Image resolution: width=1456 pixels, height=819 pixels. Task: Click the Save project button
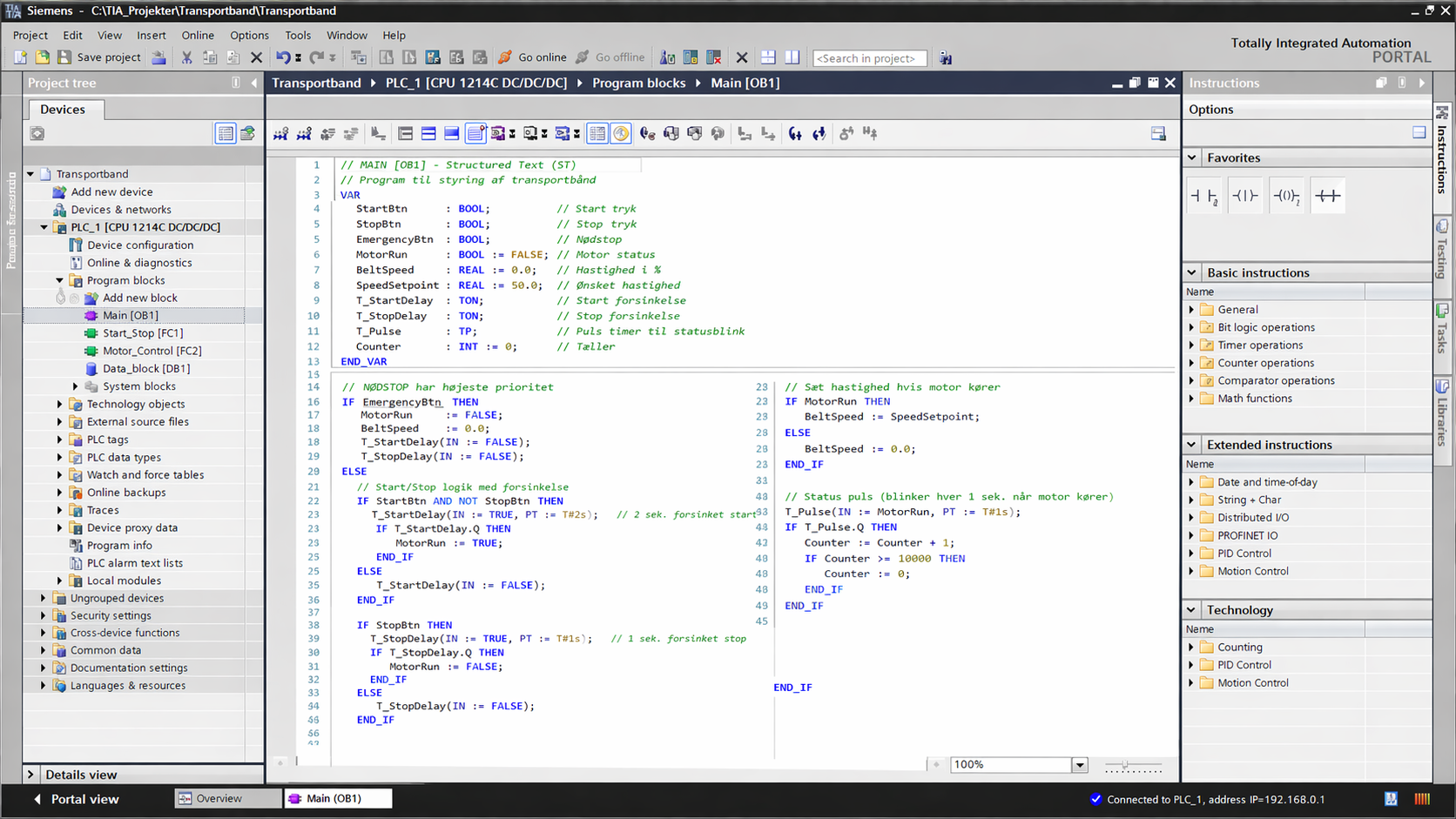(98, 57)
